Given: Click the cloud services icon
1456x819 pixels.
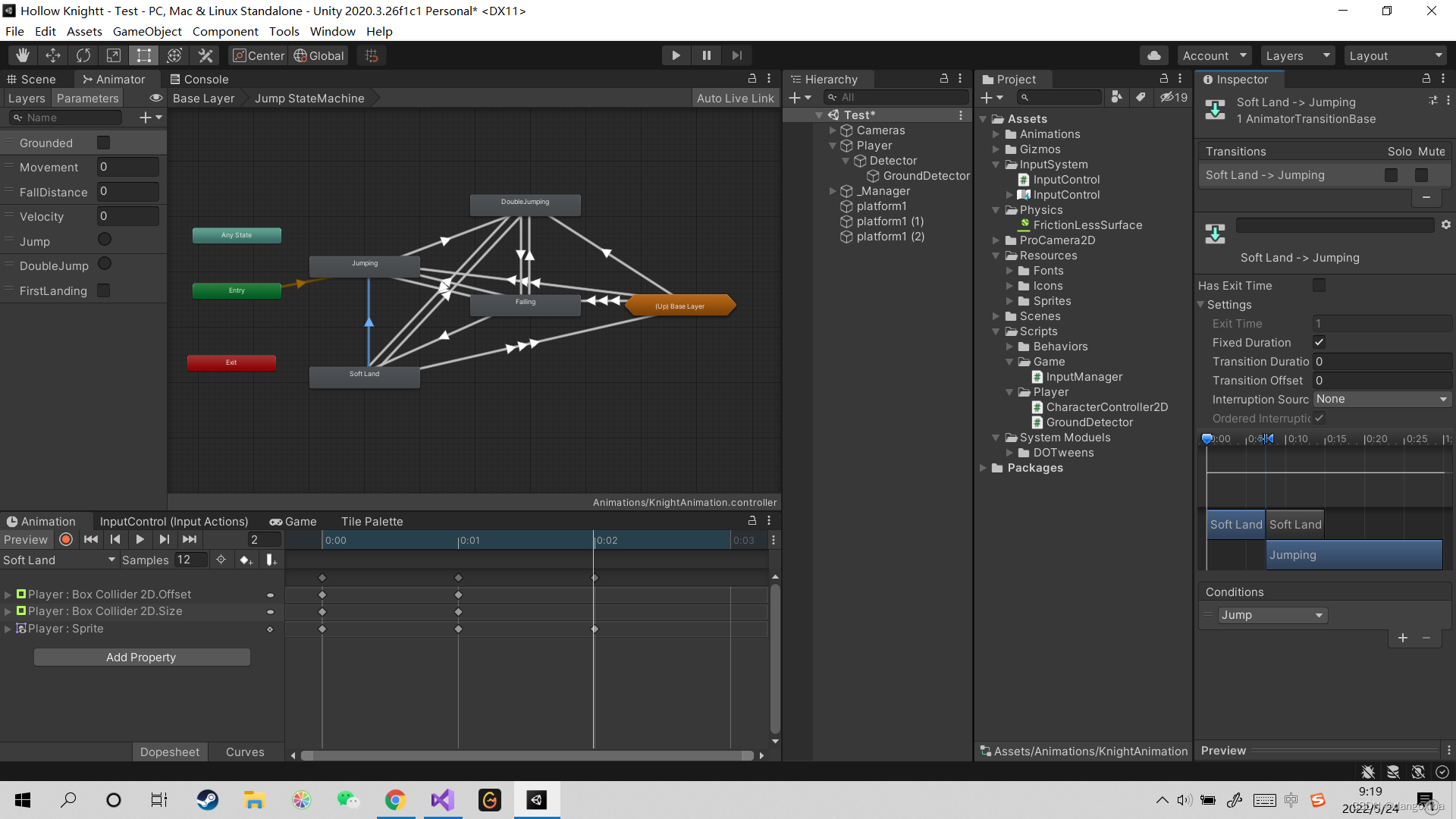Looking at the screenshot, I should click(x=1153, y=55).
